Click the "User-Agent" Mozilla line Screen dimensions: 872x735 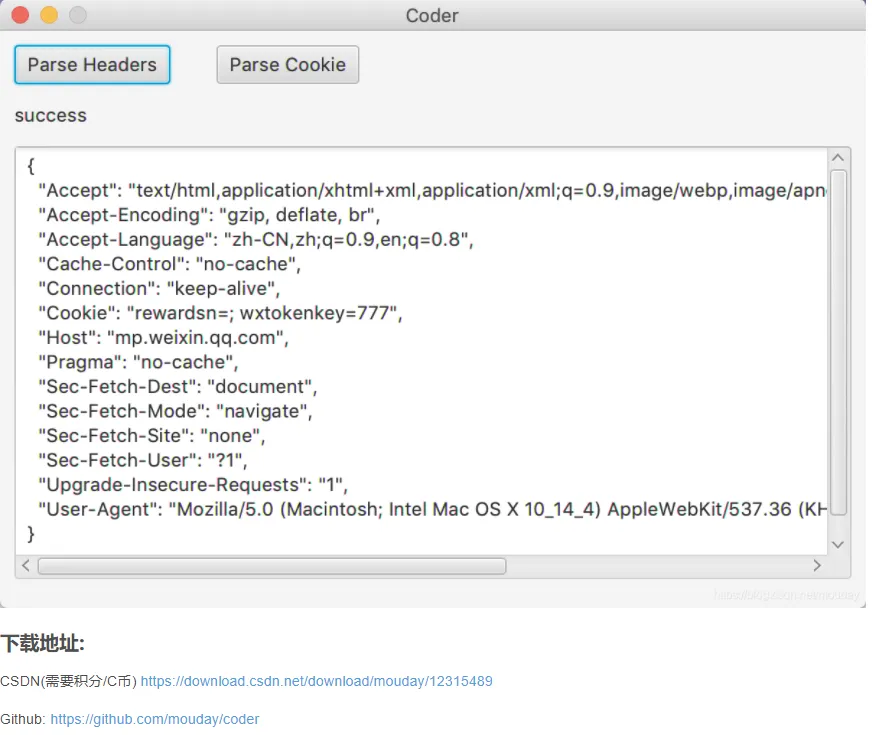(432, 509)
